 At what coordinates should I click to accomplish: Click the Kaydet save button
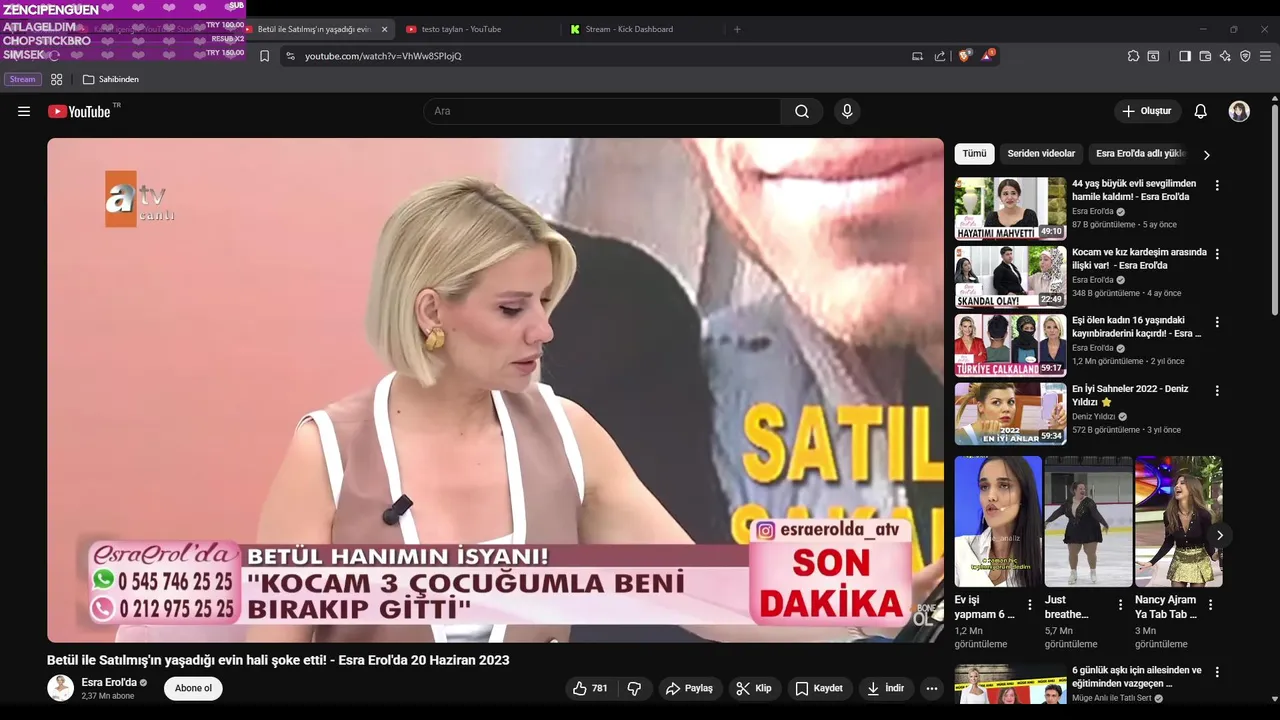tap(819, 688)
